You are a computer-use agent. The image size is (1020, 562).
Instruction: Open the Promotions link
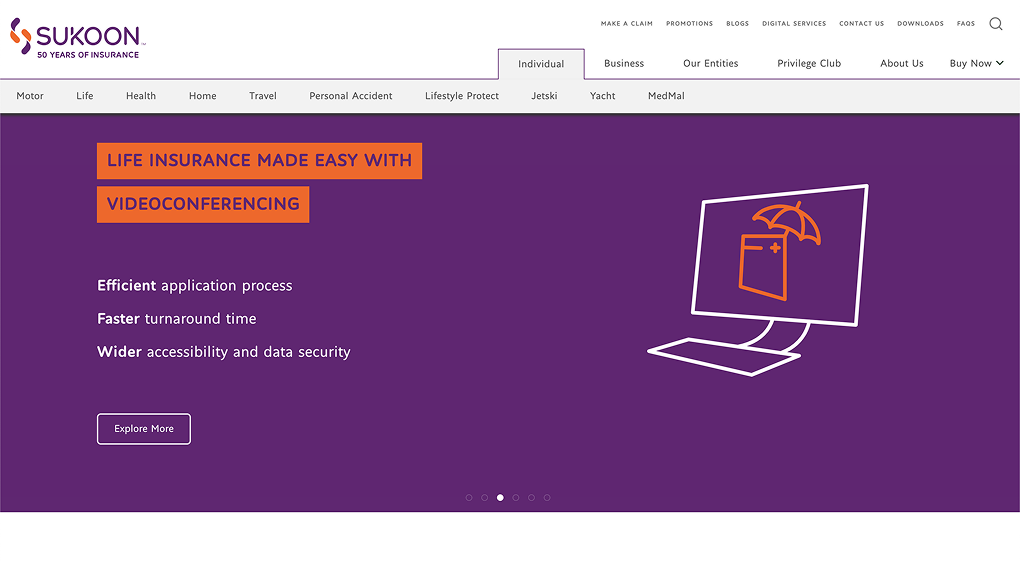coord(690,23)
